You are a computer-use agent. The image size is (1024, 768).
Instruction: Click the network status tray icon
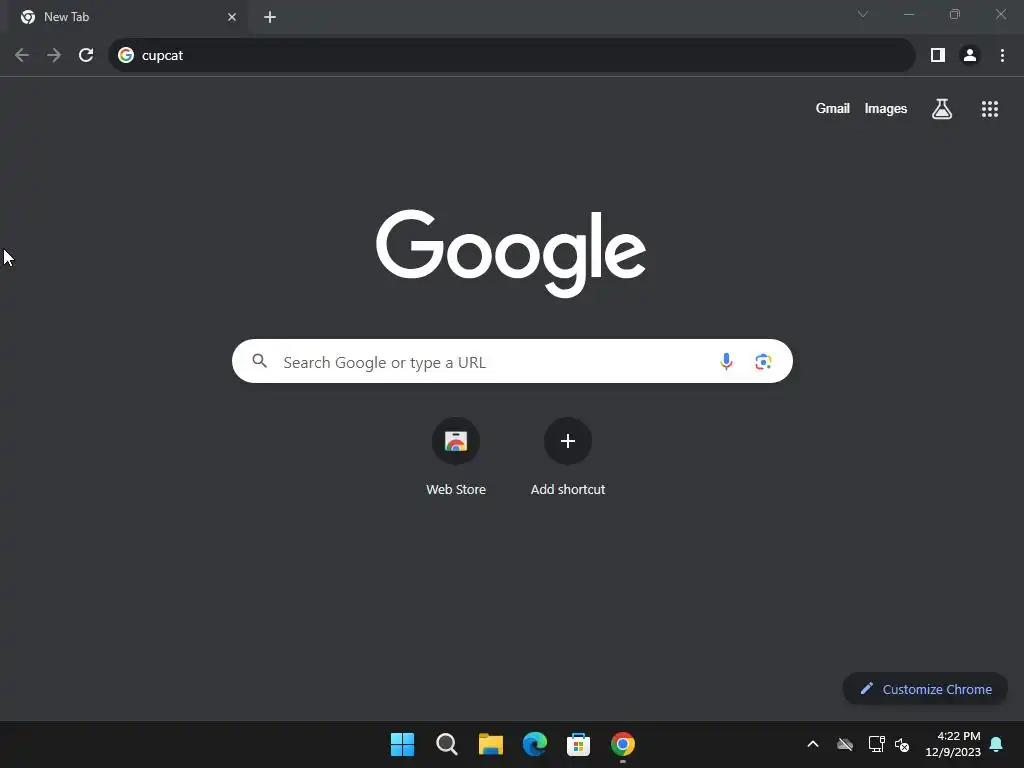tap(876, 744)
